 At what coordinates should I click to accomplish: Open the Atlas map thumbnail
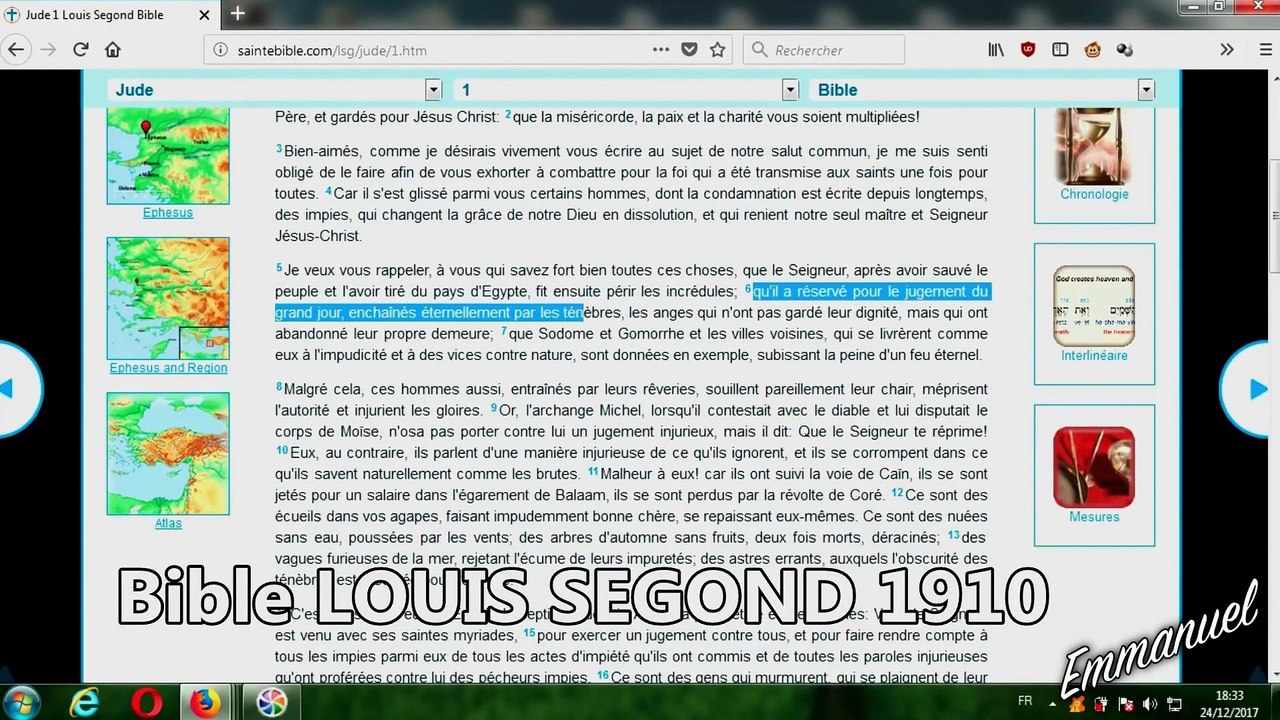168,453
